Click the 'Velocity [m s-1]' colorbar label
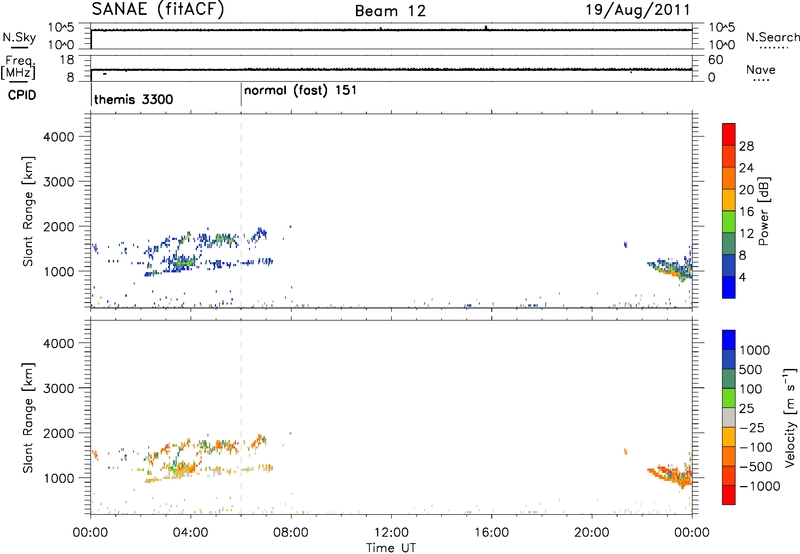This screenshot has height=554, width=800. [x=790, y=417]
